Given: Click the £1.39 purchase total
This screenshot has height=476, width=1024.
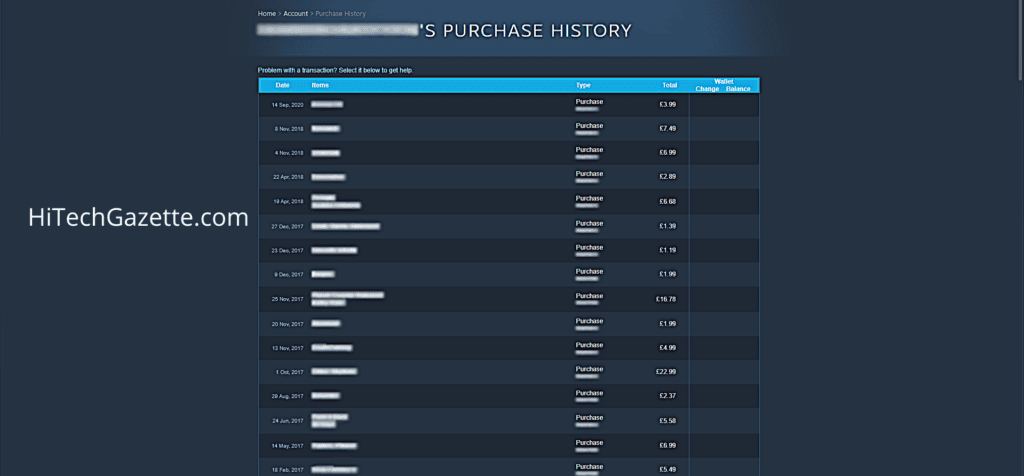Looking at the screenshot, I should [x=667, y=227].
